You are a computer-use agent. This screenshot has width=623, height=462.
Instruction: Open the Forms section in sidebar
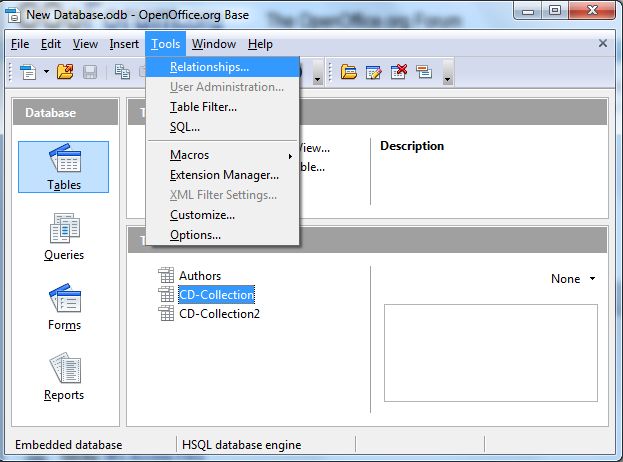64,307
